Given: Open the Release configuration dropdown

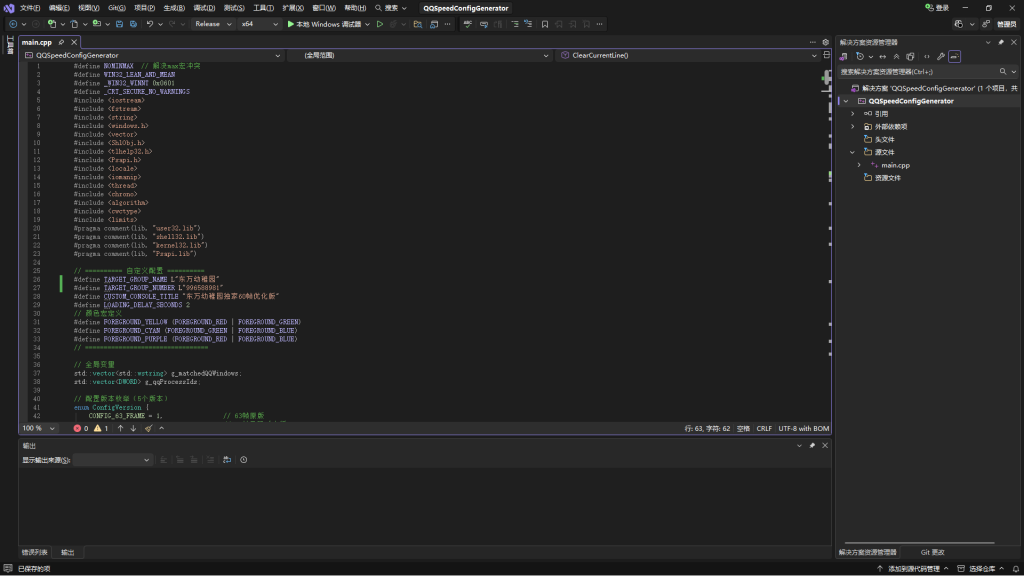Looking at the screenshot, I should point(211,24).
